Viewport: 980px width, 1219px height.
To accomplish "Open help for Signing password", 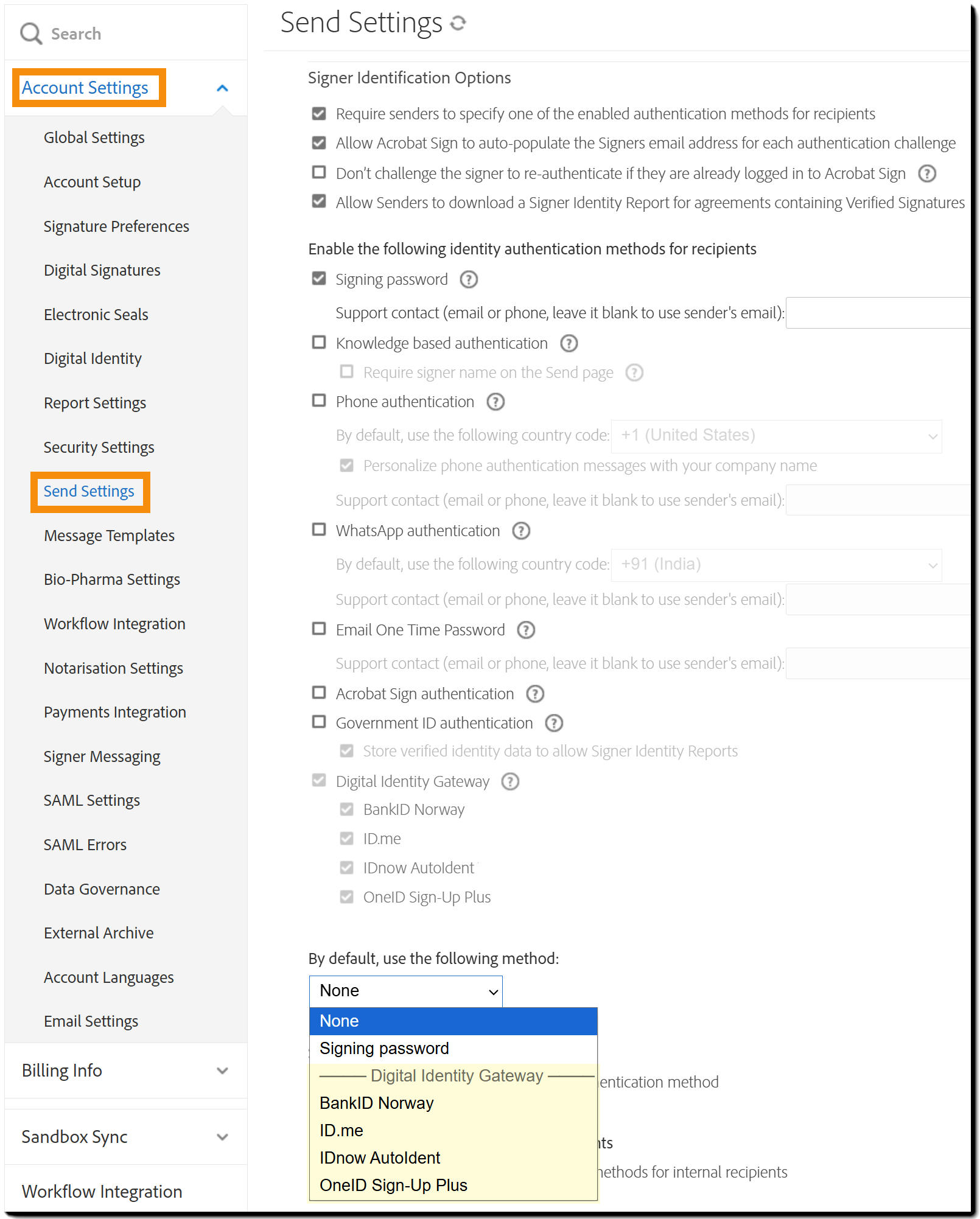I will point(467,279).
